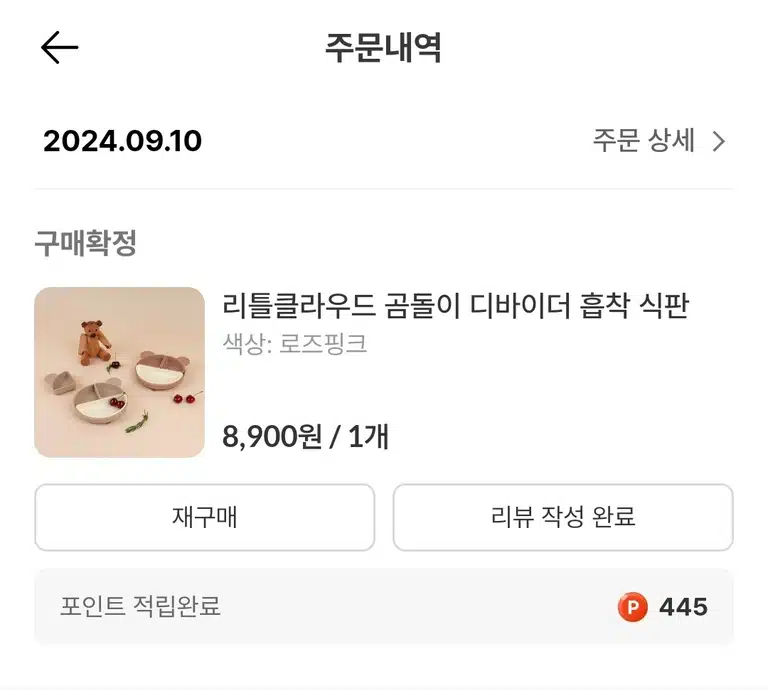The height and width of the screenshot is (690, 768).
Task: Click the small heart-shaped bowl in product image
Action: (x=60, y=383)
